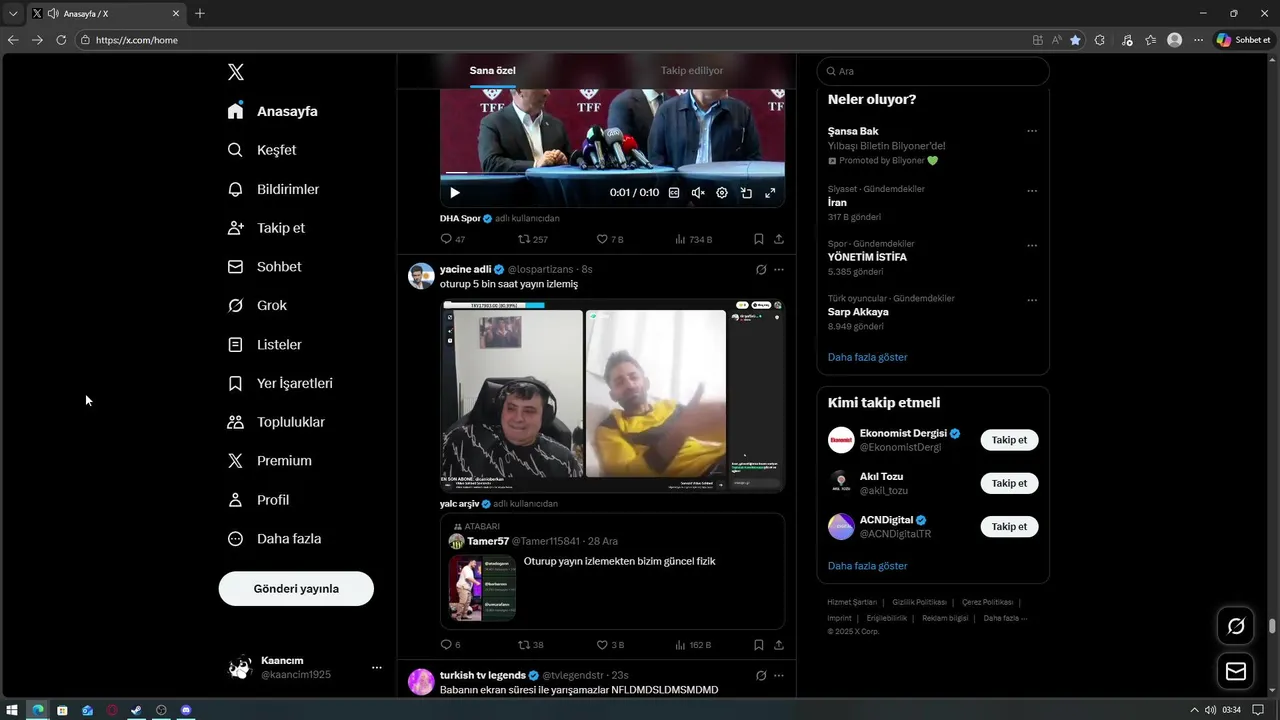This screenshot has width=1280, height=720.
Task: Click the browser refresh button
Action: [61, 40]
